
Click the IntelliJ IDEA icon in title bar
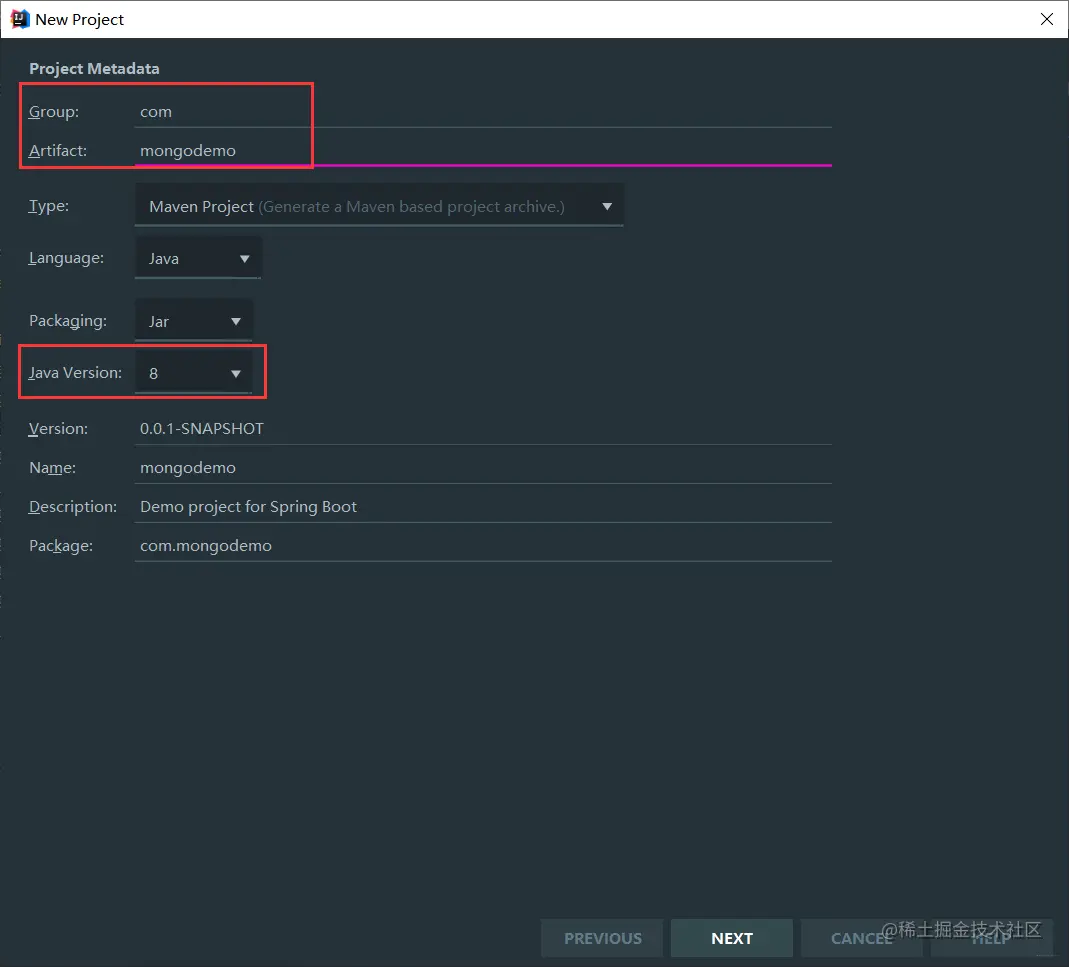(x=20, y=19)
